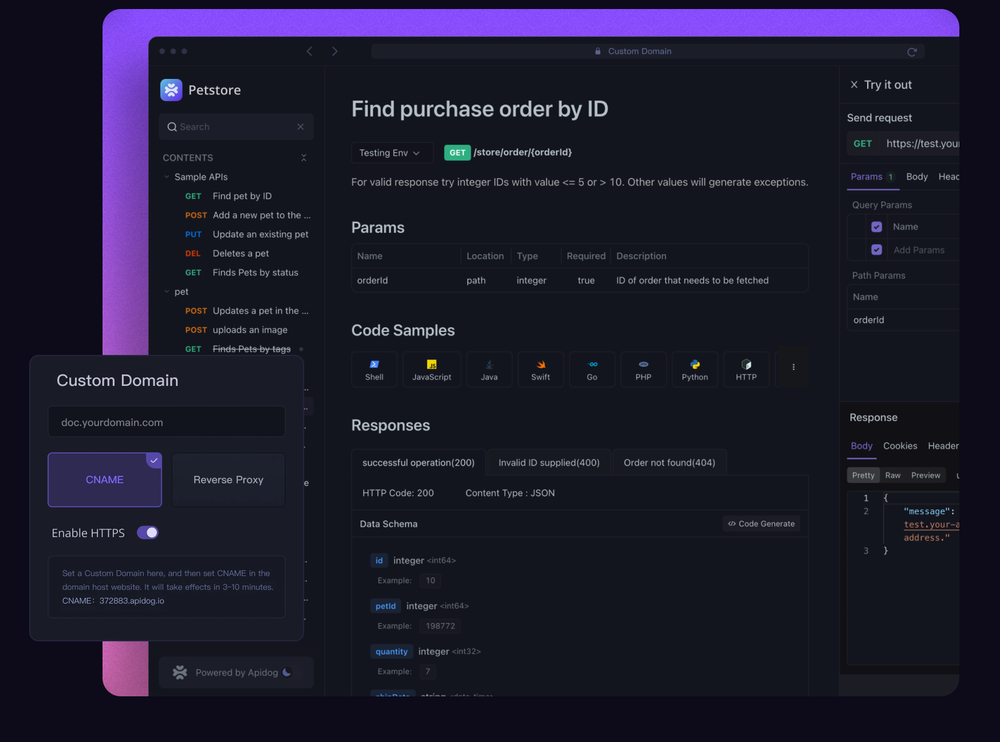Open more code samples via three-dot icon
Screen dimensions: 1000x742
793,367
